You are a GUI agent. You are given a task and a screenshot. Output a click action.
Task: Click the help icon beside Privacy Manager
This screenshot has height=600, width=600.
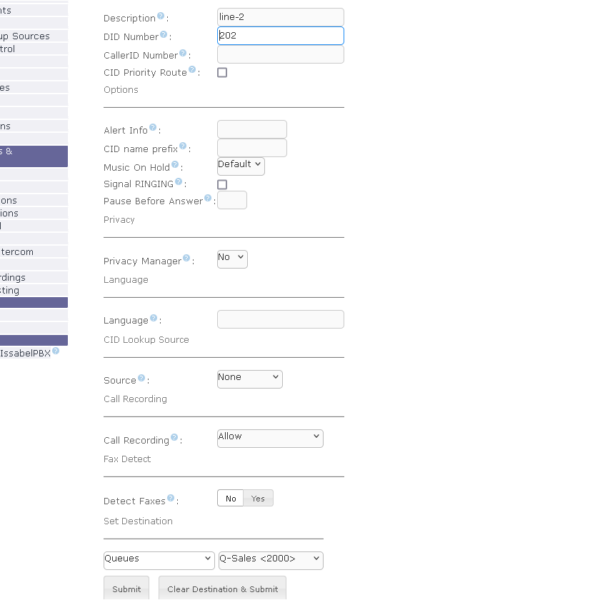pos(187,258)
